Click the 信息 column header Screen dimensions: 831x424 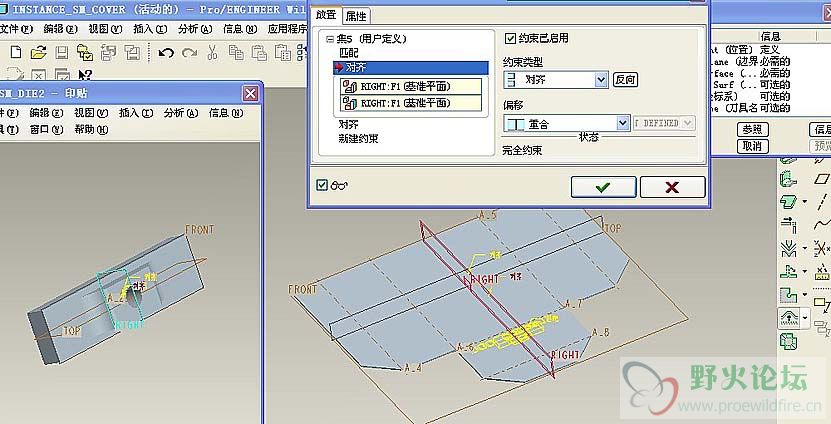pos(770,36)
